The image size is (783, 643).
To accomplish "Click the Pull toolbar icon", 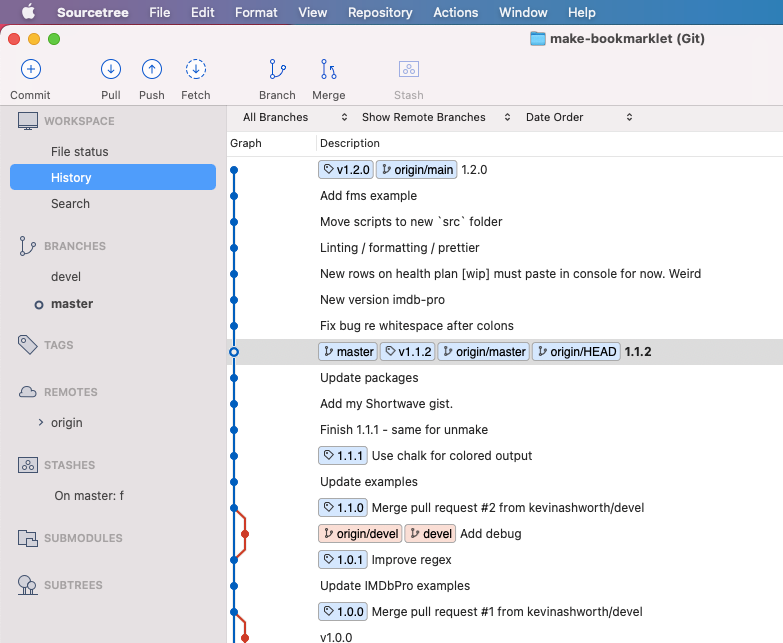I will pos(111,69).
